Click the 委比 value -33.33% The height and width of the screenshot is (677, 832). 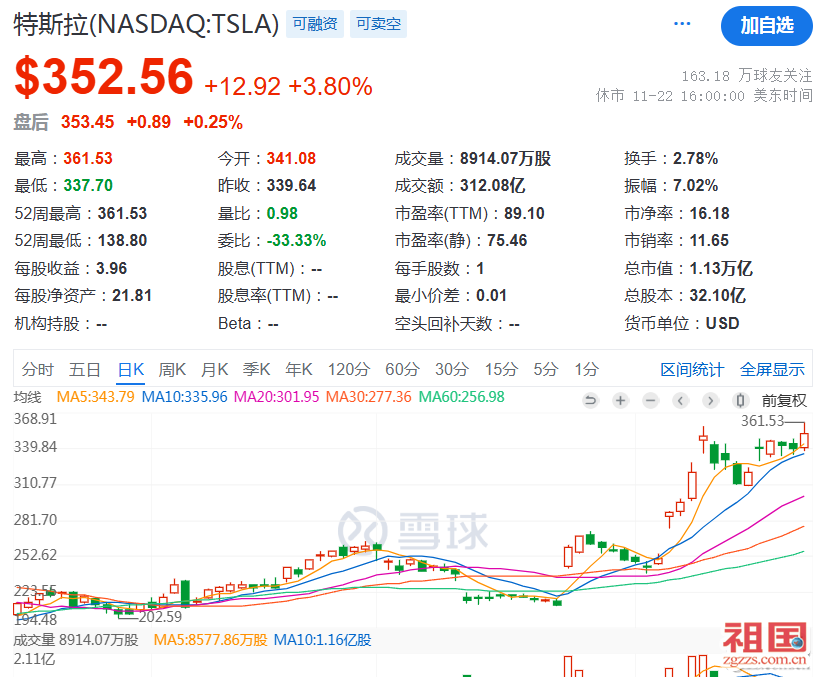(297, 241)
